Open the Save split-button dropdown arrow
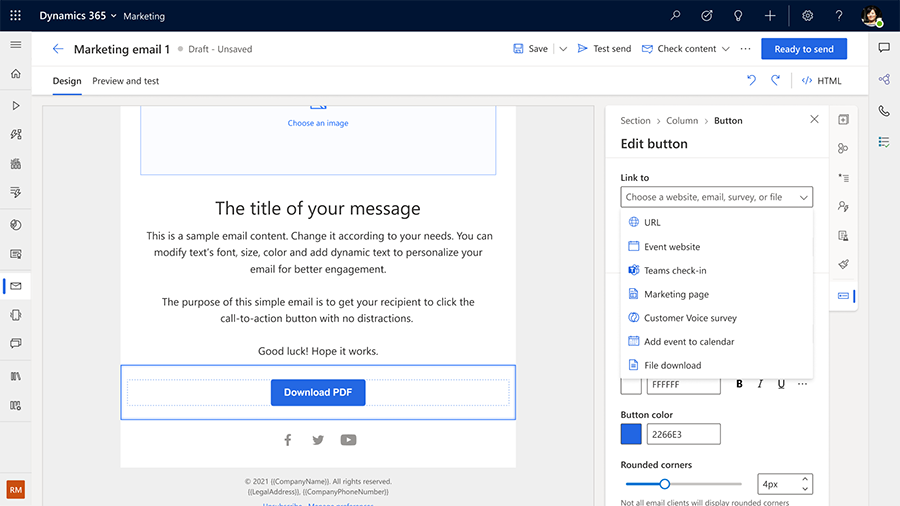This screenshot has width=900, height=506. (563, 49)
